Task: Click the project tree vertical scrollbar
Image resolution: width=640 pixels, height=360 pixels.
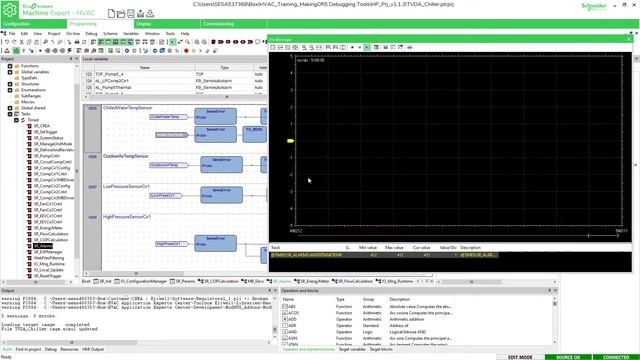Action: [76, 171]
